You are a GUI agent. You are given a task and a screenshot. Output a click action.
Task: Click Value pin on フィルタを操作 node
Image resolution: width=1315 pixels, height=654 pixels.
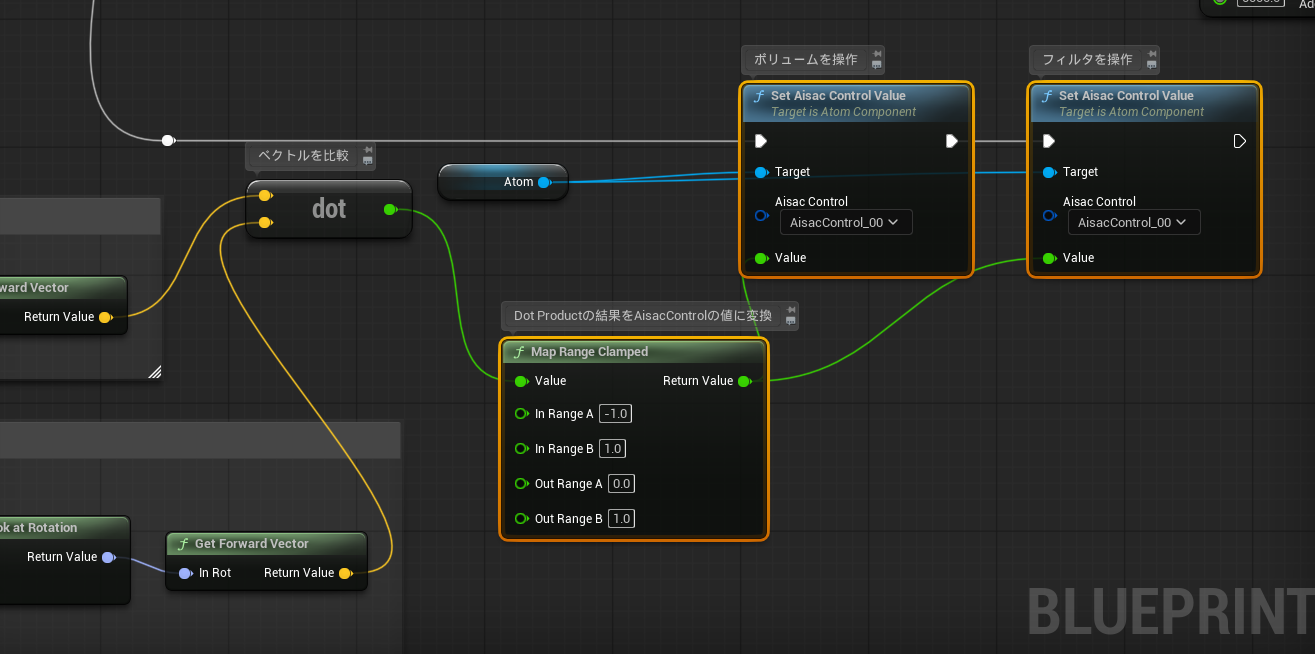click(1049, 258)
